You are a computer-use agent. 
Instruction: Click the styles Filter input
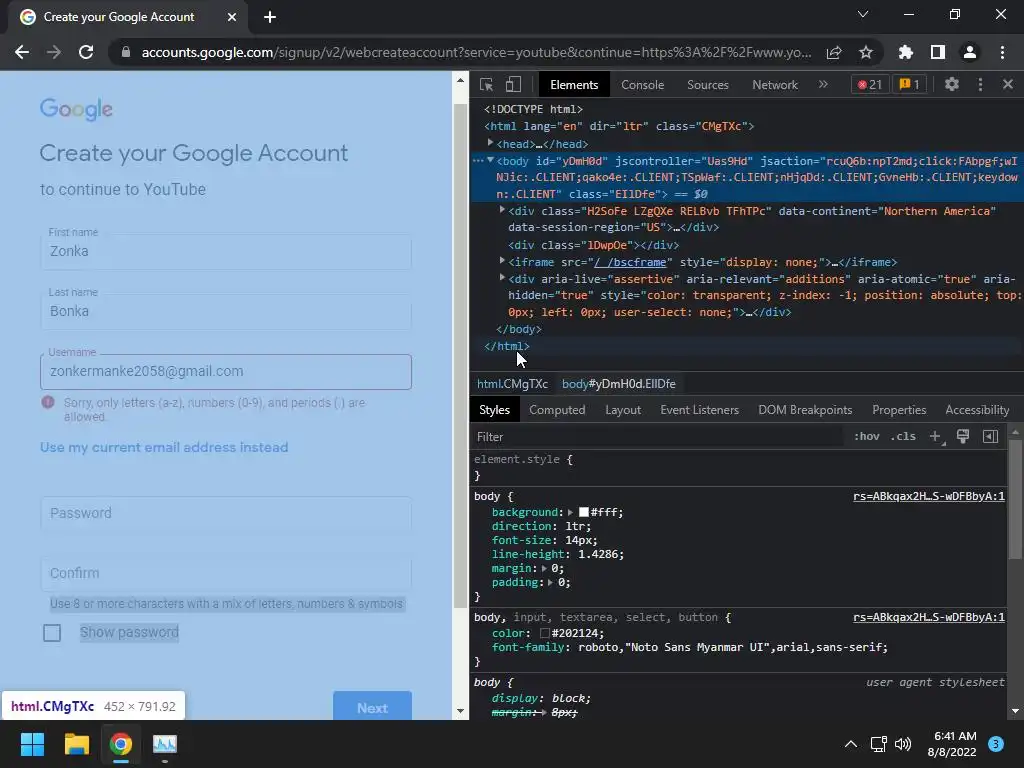[658, 437]
